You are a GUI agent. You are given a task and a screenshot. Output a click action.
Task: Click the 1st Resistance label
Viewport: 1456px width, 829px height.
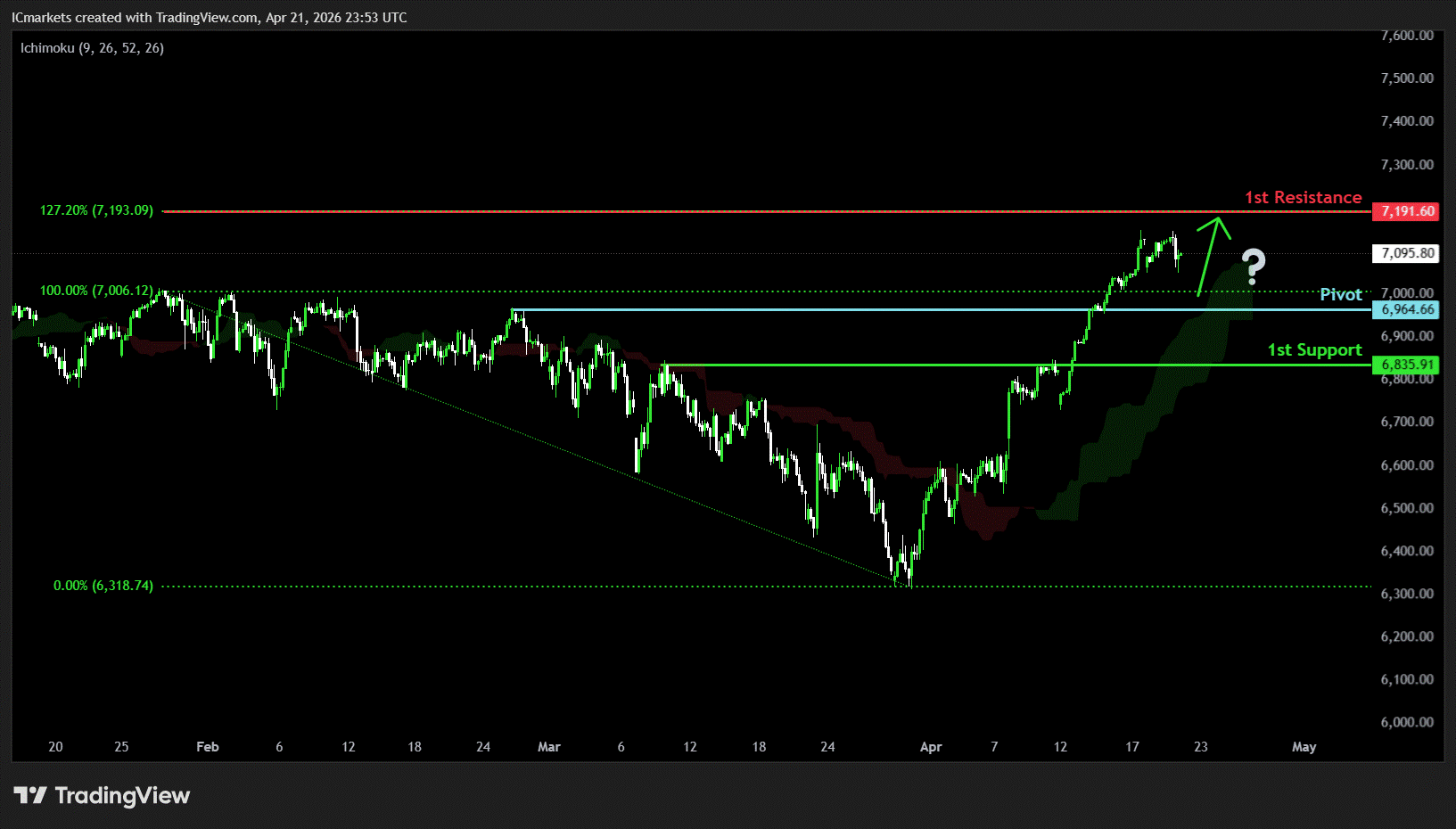click(1303, 197)
